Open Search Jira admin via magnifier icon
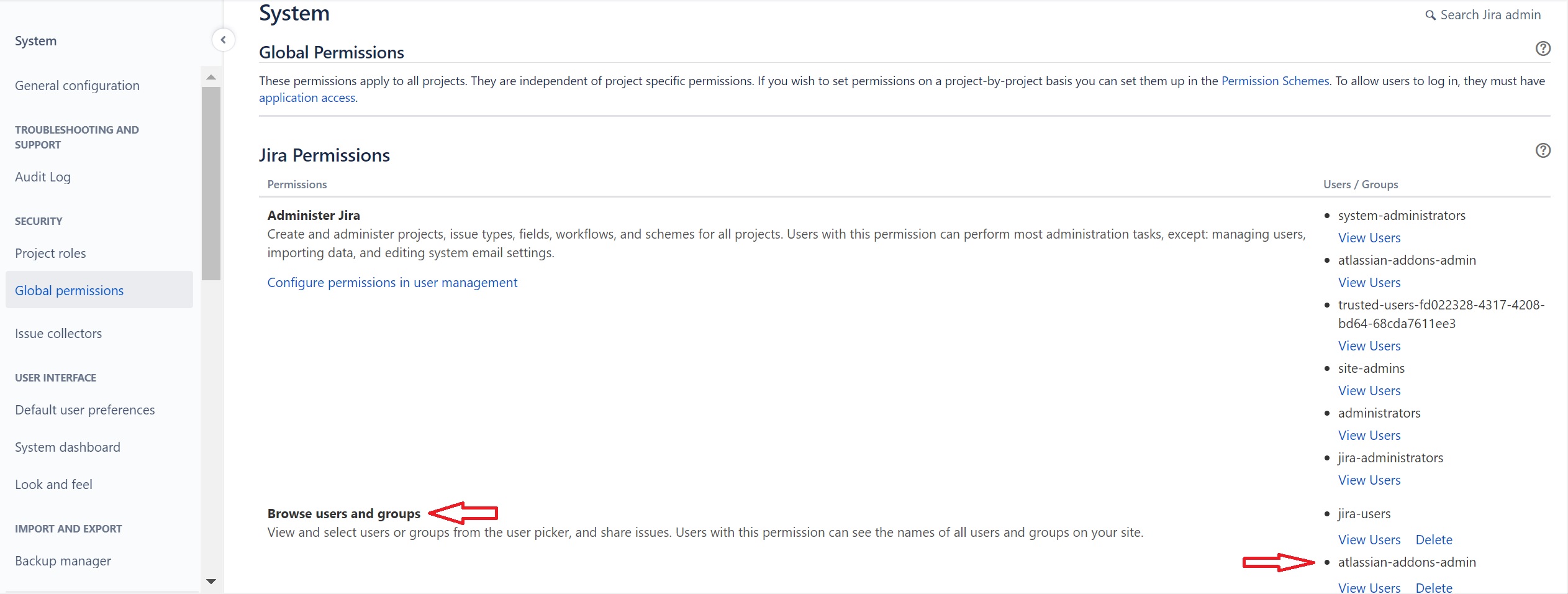 point(1431,14)
